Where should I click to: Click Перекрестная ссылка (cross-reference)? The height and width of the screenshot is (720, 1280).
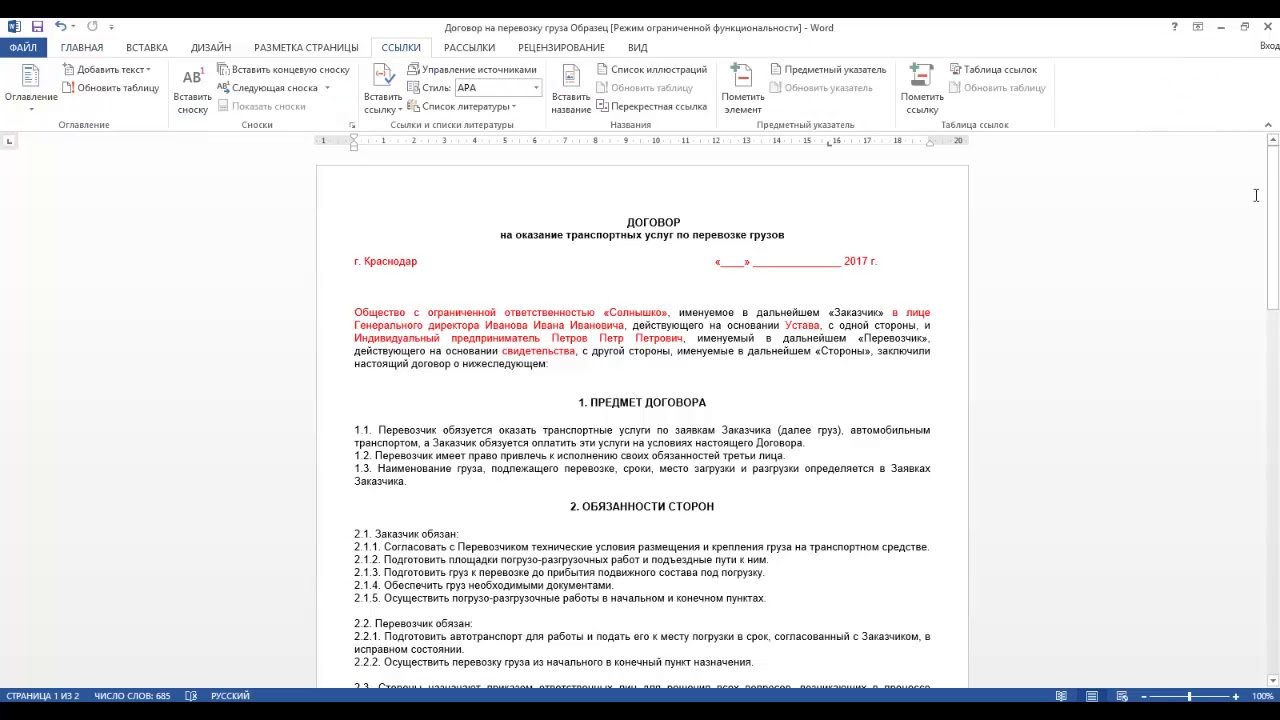[x=652, y=106]
